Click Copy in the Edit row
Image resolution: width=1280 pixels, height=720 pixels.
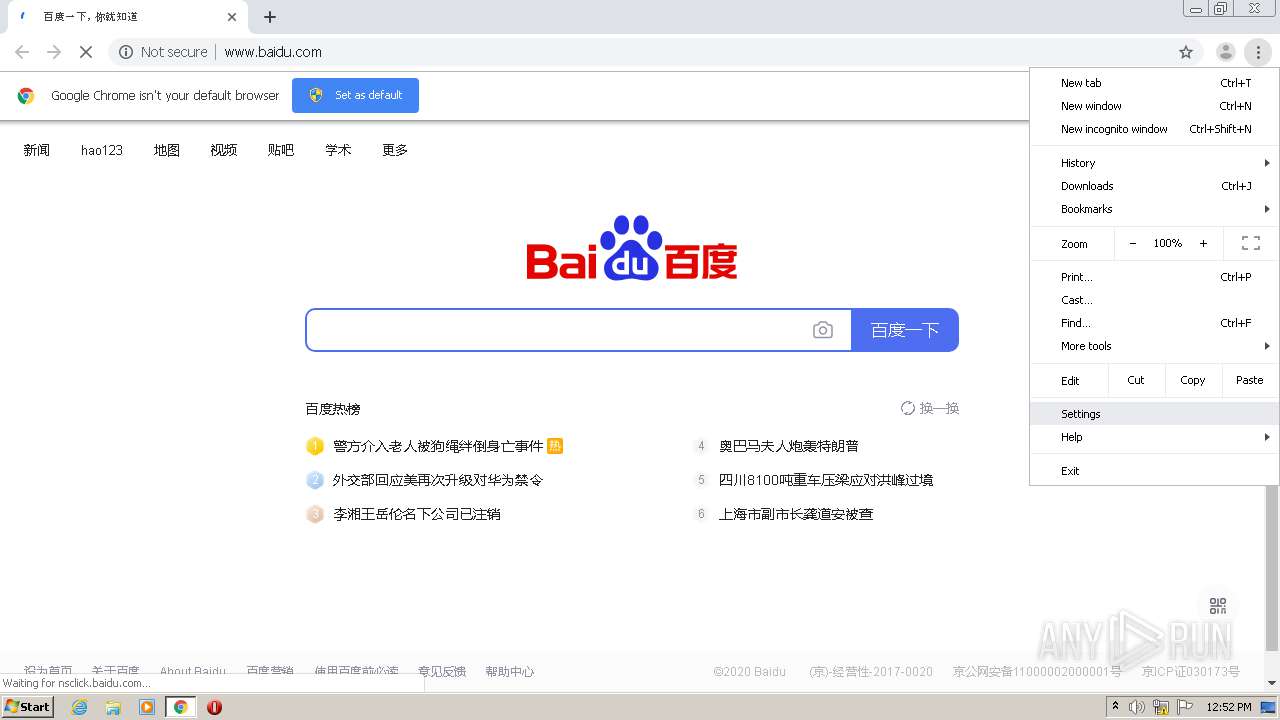1192,380
